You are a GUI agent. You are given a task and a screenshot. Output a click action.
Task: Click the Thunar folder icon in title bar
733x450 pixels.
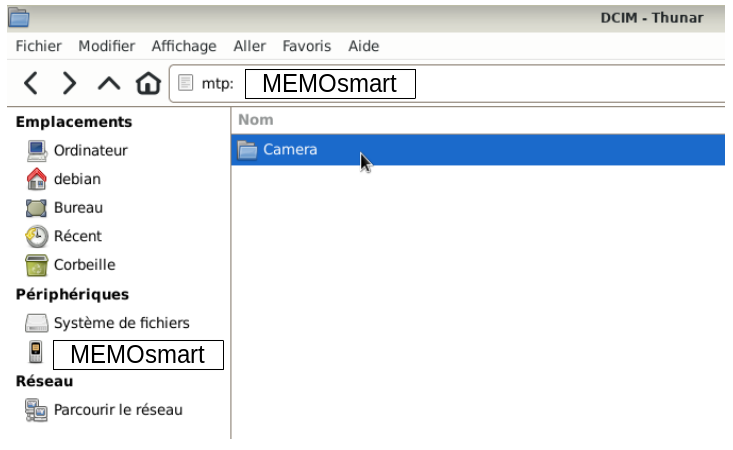point(19,17)
